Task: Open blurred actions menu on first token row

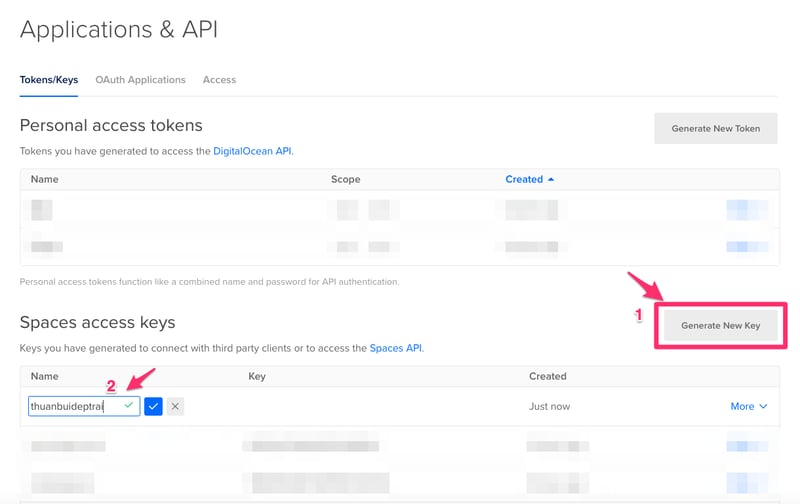Action: 747,210
